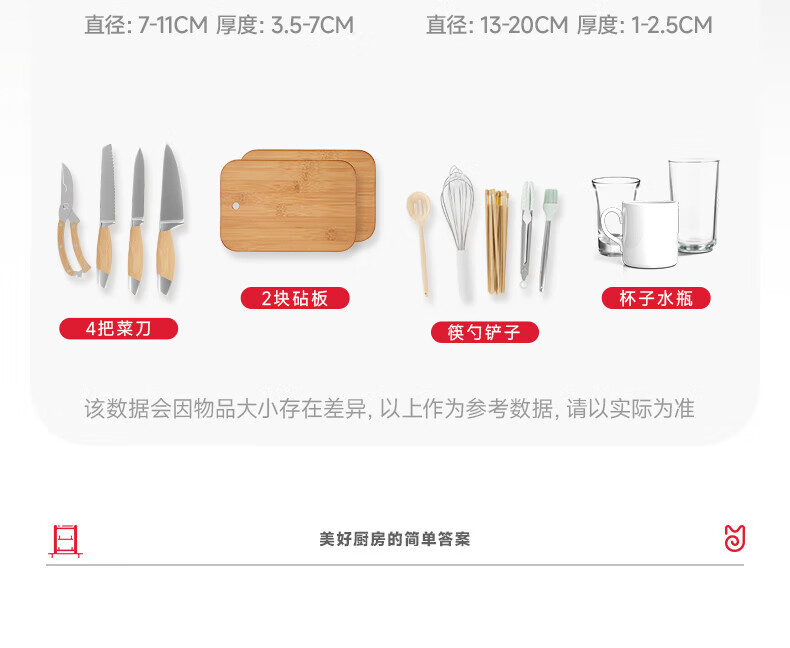Click the 杯子水瓶 red label
The height and width of the screenshot is (648, 790).
click(656, 298)
